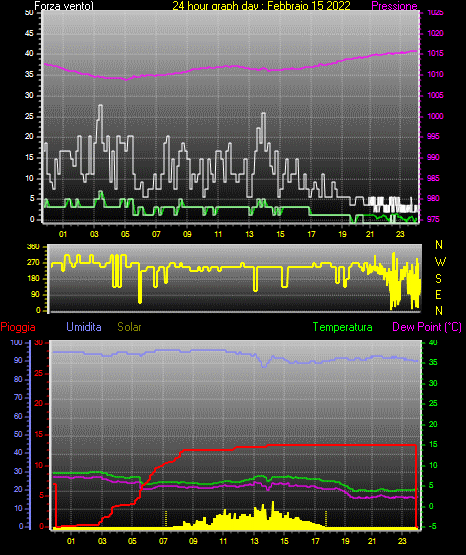This screenshot has height=555, width=466.
Task: Click the green '-5' temperature axis value
Action: pyautogui.click(x=432, y=526)
